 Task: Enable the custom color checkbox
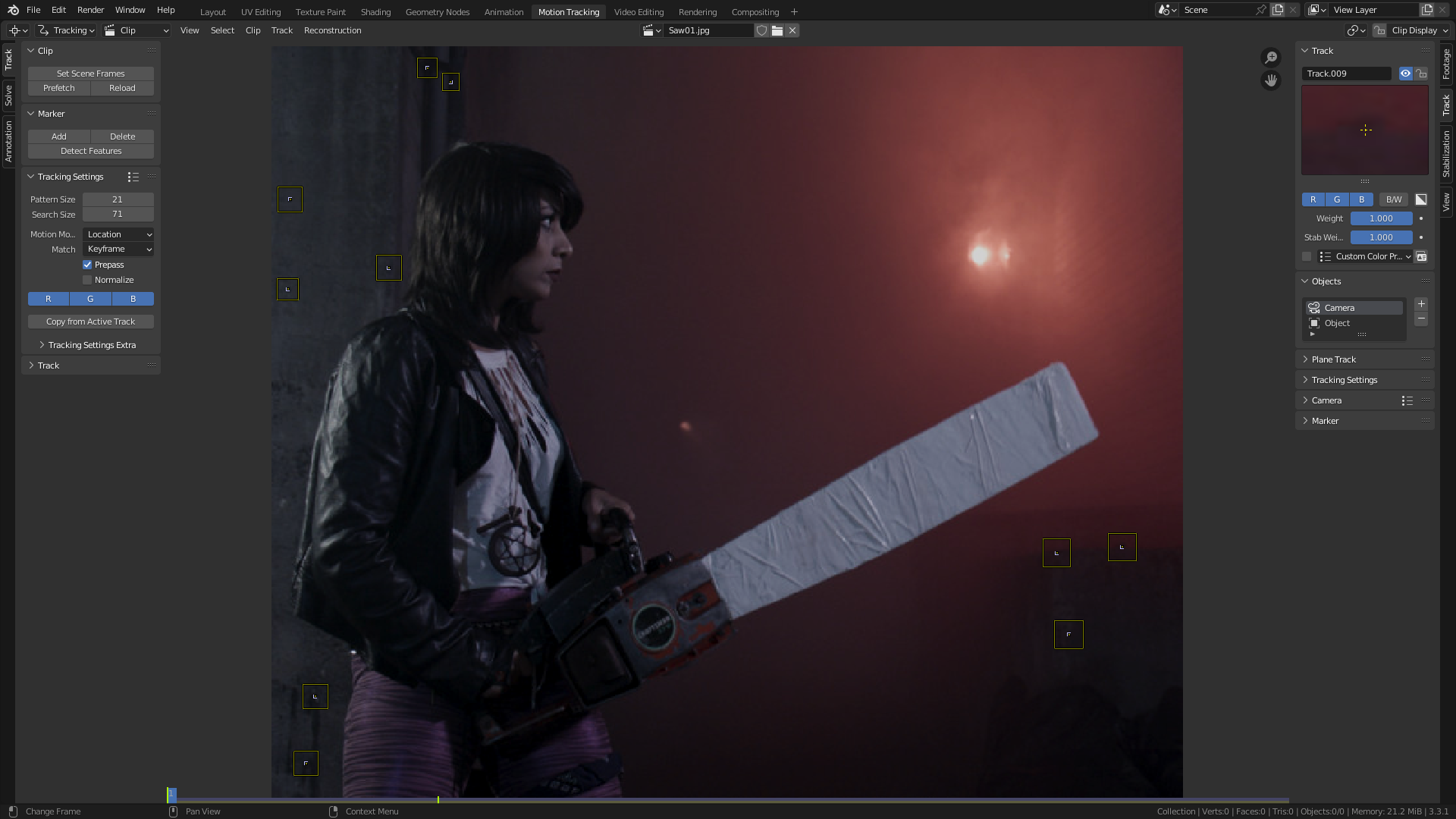point(1307,256)
